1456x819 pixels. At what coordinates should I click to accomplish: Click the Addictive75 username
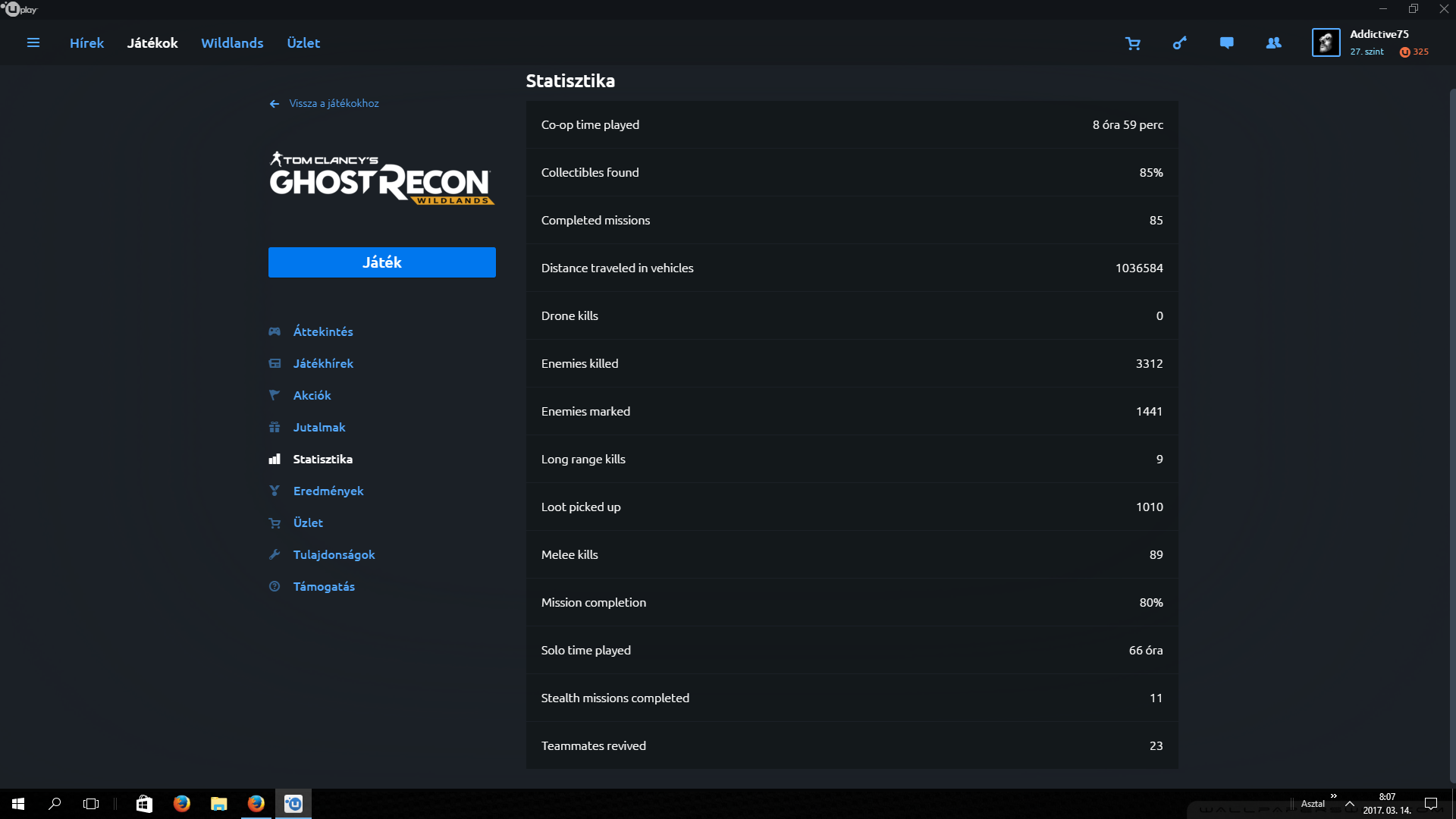coord(1379,34)
